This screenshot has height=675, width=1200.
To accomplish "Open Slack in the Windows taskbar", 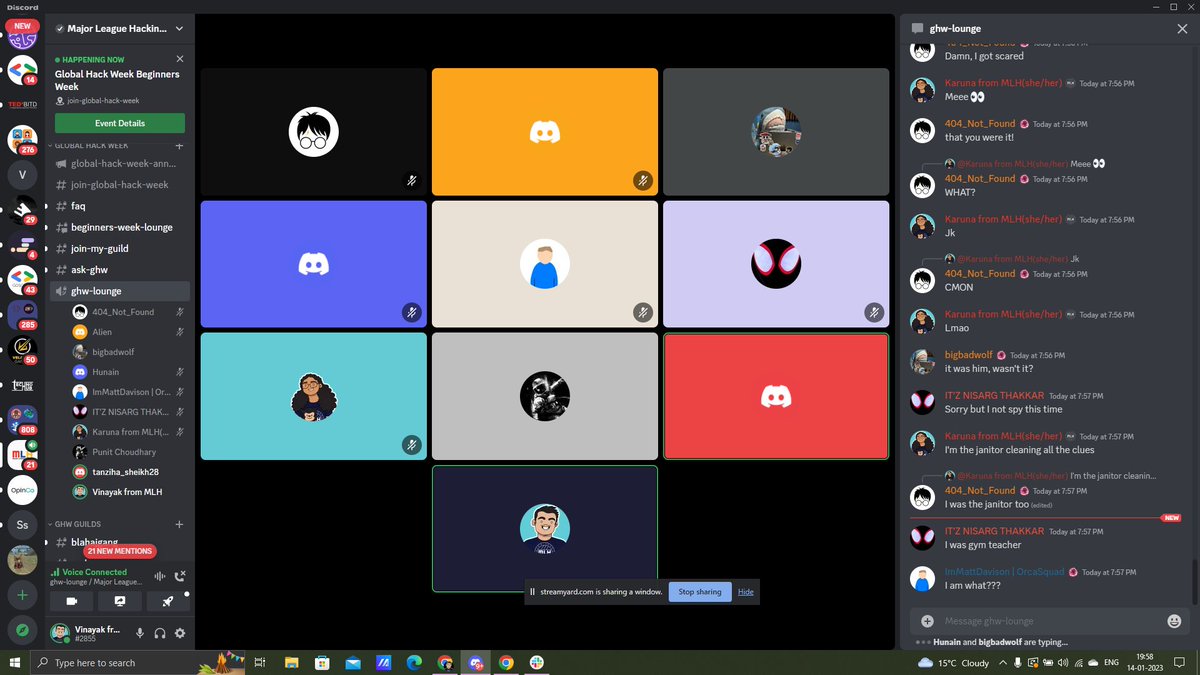I will tap(537, 662).
